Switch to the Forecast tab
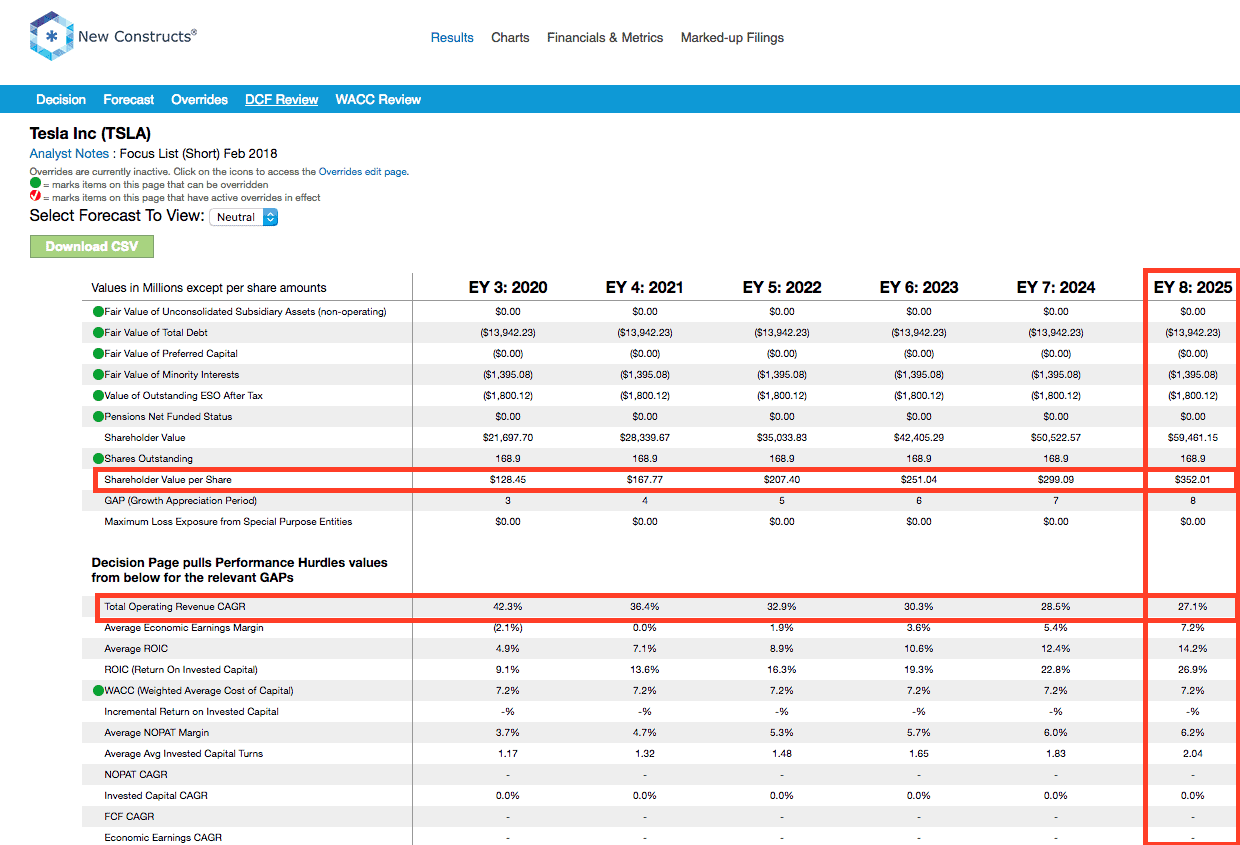Viewport: 1240px width, 845px height. (129, 100)
